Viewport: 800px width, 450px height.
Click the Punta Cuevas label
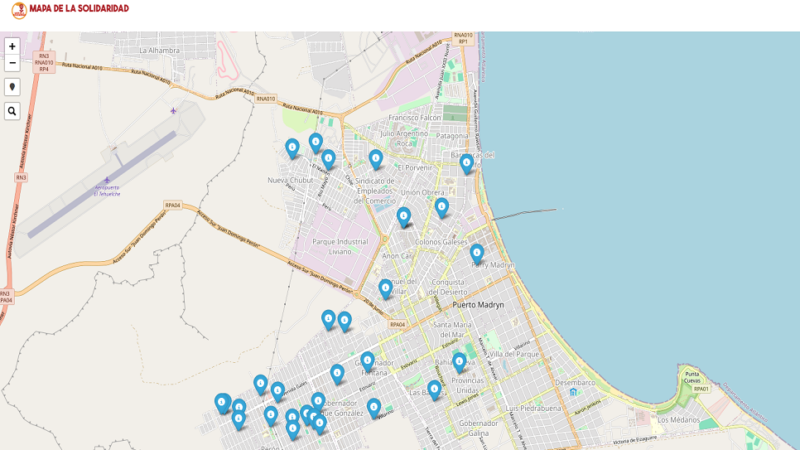click(692, 377)
